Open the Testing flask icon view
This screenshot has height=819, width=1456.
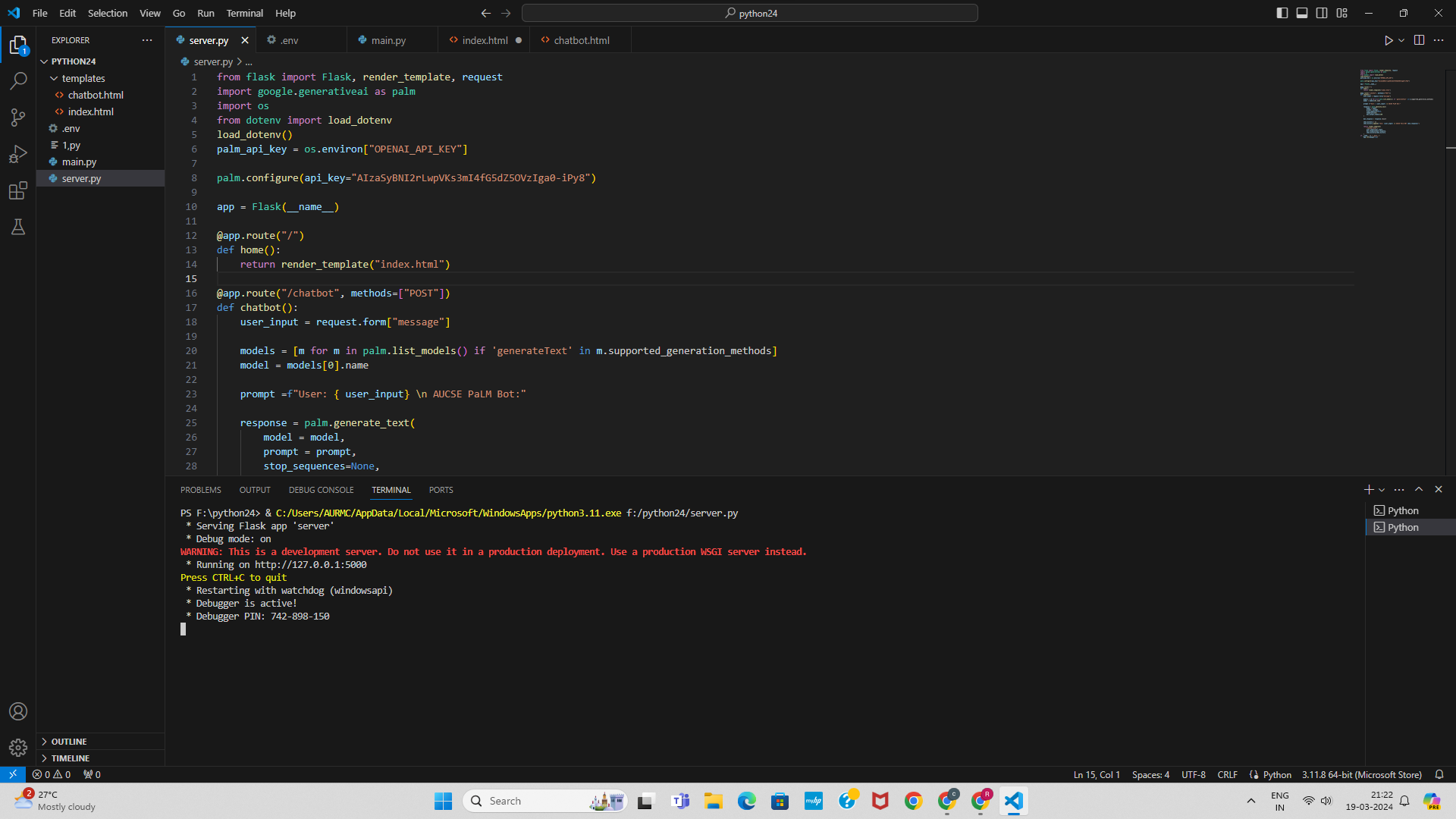point(18,227)
